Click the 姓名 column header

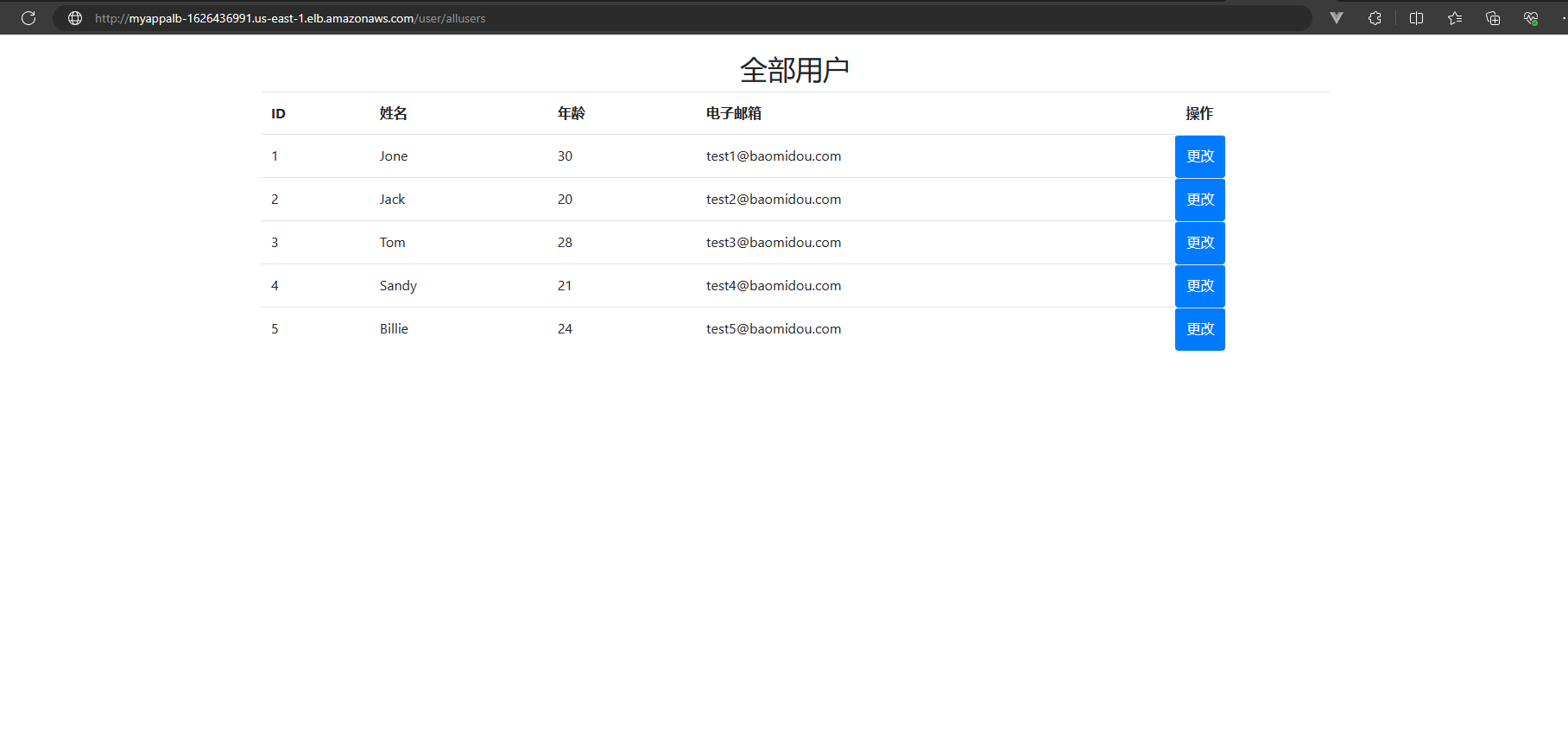coord(394,113)
